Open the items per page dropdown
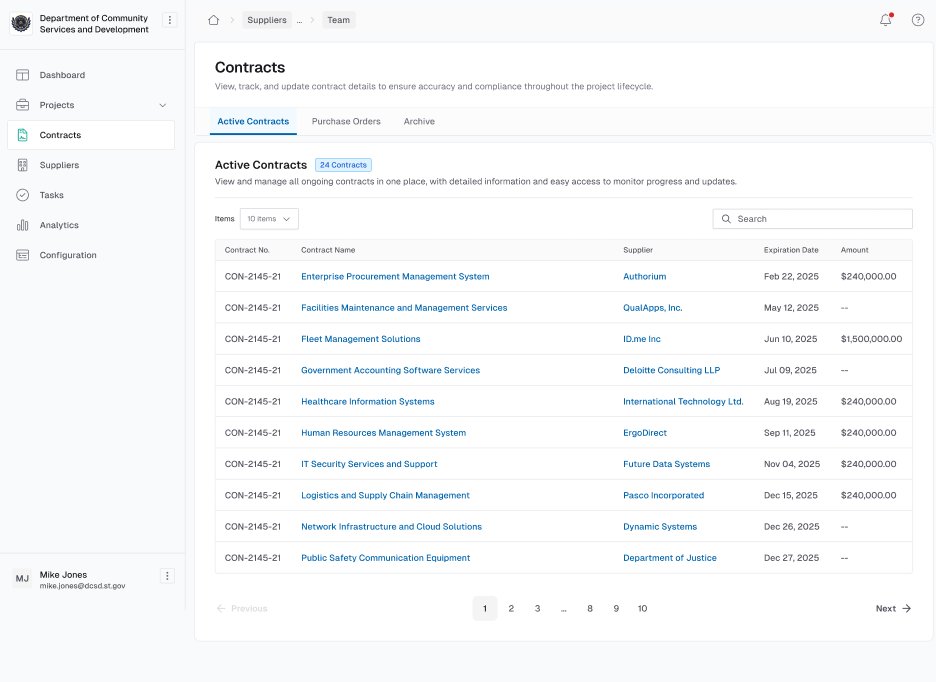 click(269, 219)
